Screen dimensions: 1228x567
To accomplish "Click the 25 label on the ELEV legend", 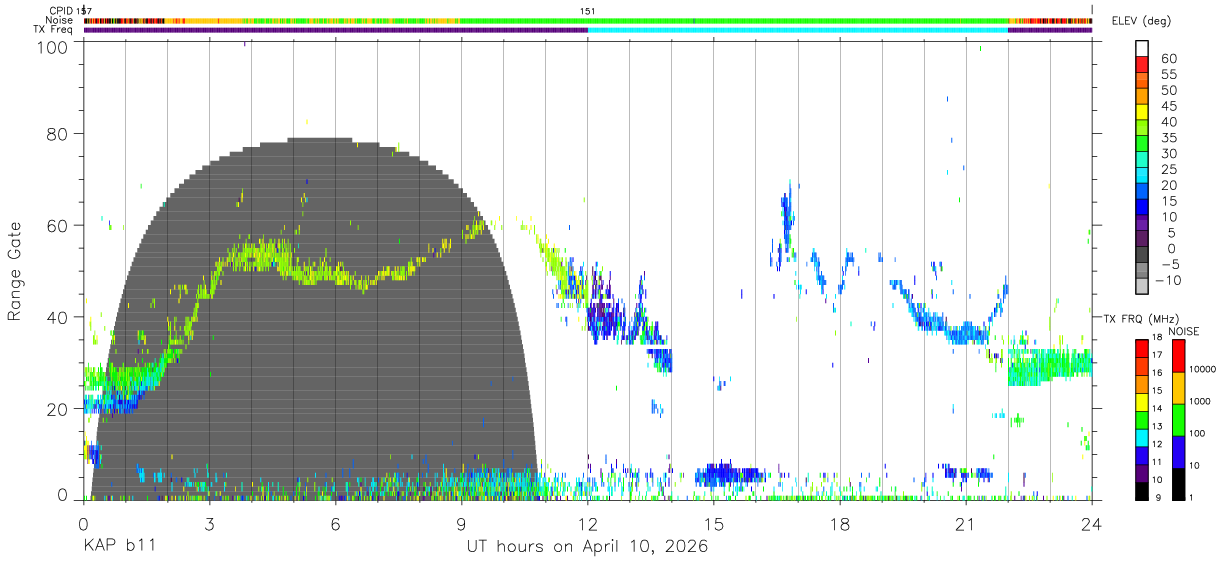I will coord(1167,170).
